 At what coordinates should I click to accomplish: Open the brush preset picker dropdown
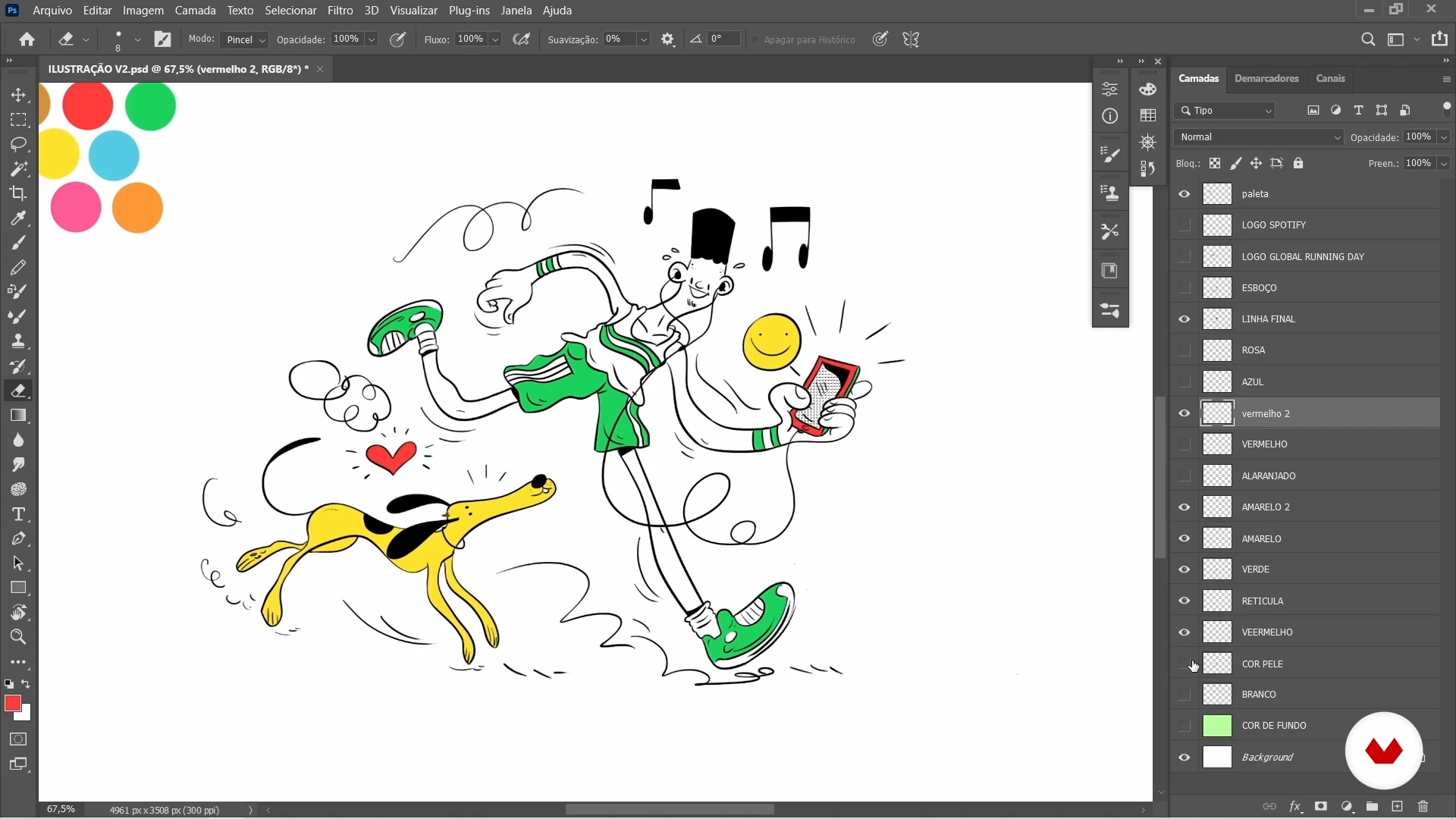tap(138, 39)
